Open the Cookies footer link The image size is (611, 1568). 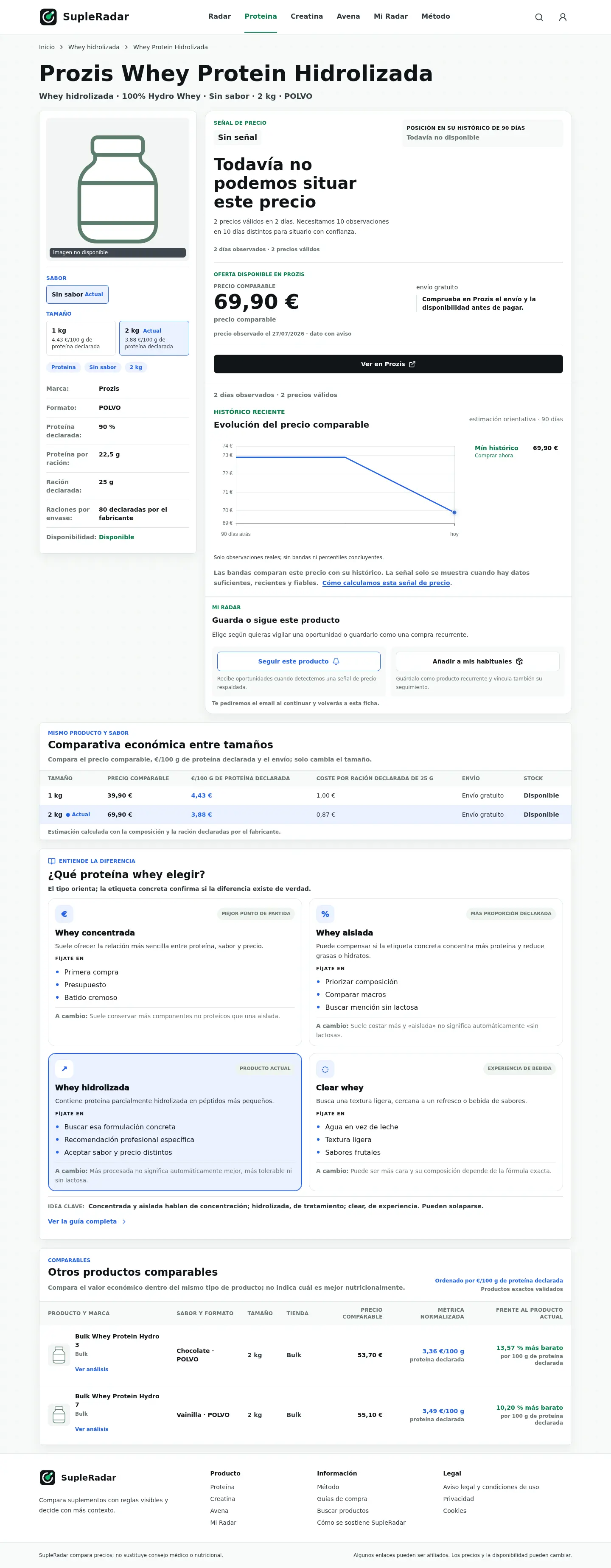pos(454,1511)
